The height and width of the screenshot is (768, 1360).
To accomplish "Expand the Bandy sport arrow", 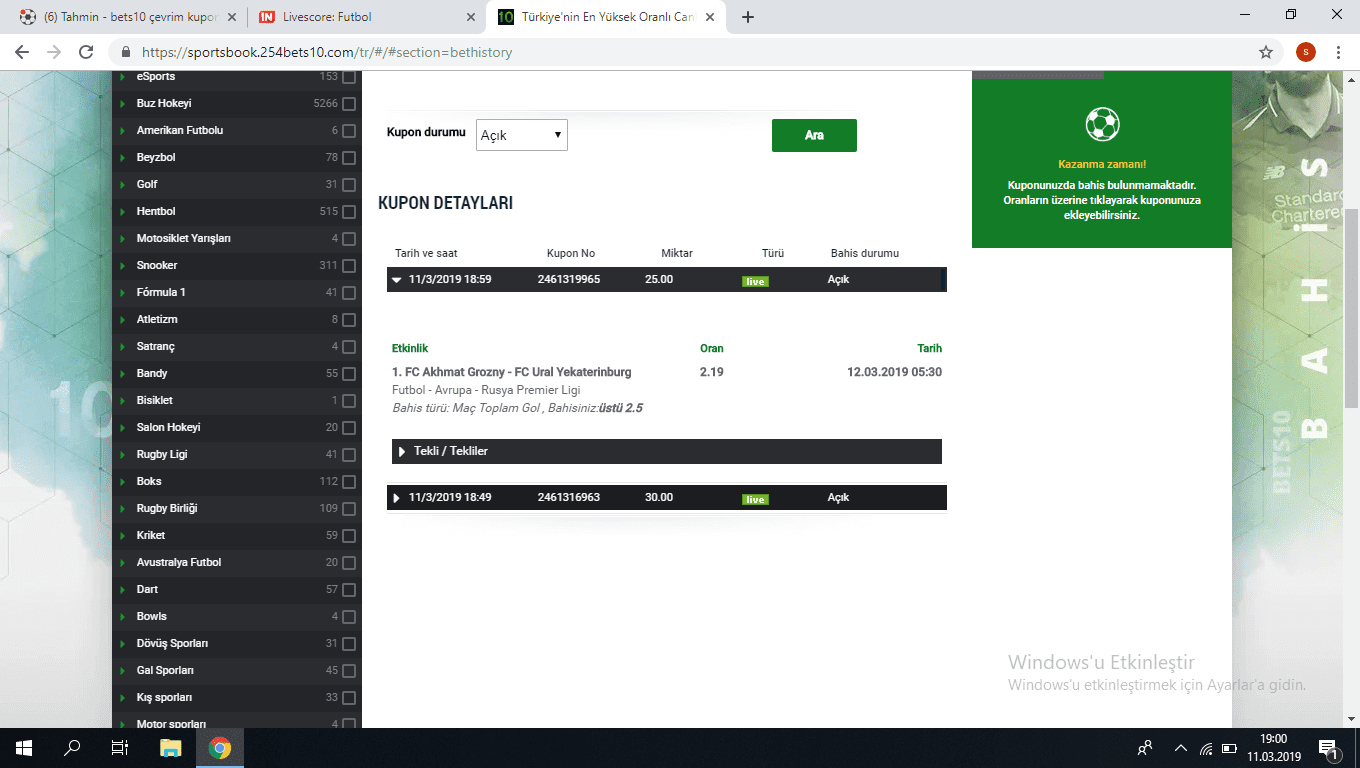I will click(x=123, y=373).
